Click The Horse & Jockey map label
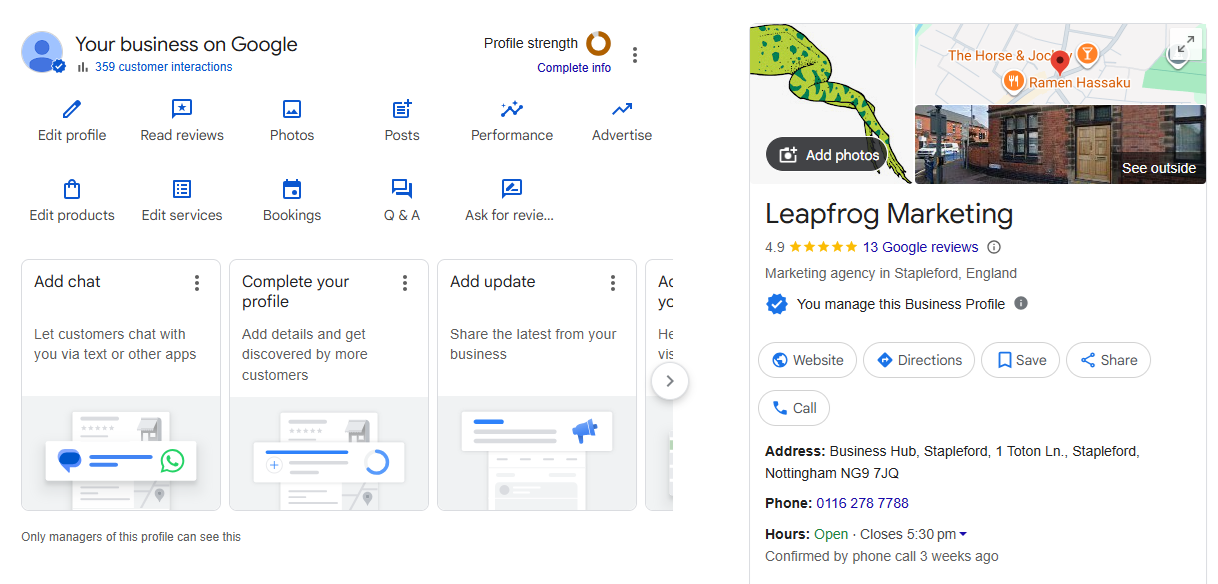This screenshot has width=1218, height=584. pos(1009,56)
